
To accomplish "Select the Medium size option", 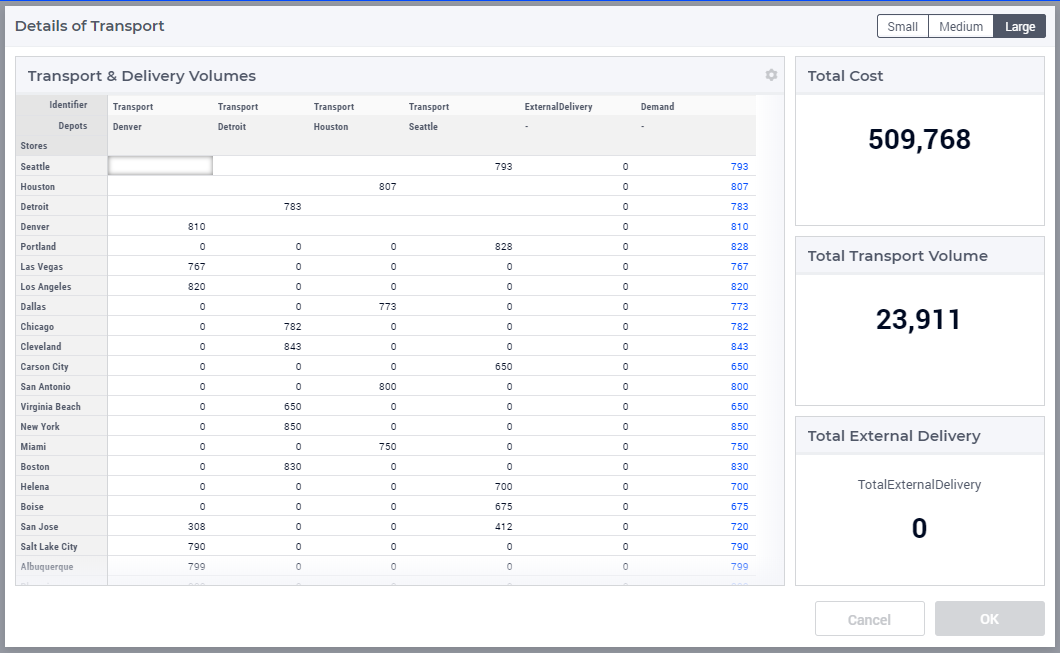I will [x=961, y=26].
